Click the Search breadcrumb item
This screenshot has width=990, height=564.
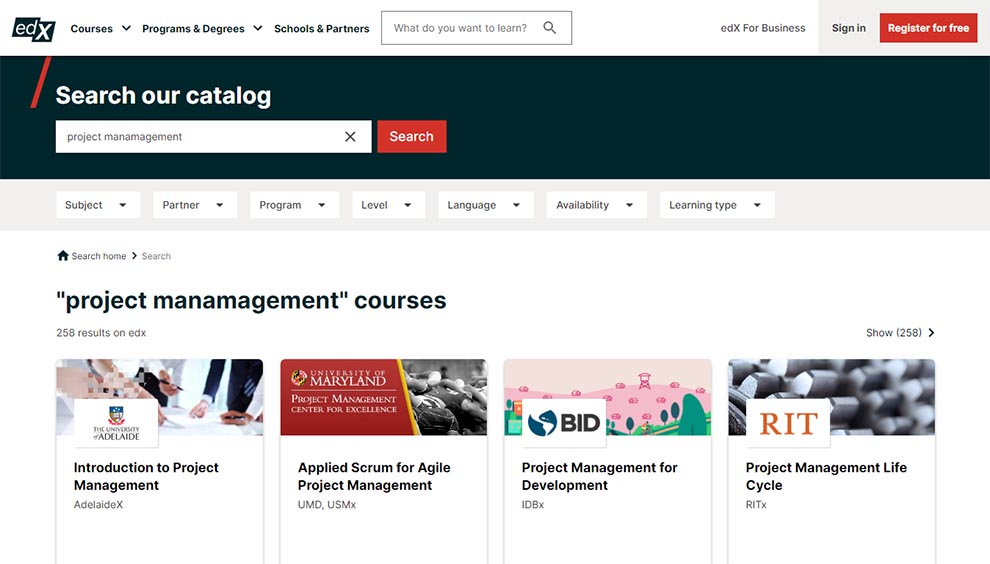coord(156,256)
